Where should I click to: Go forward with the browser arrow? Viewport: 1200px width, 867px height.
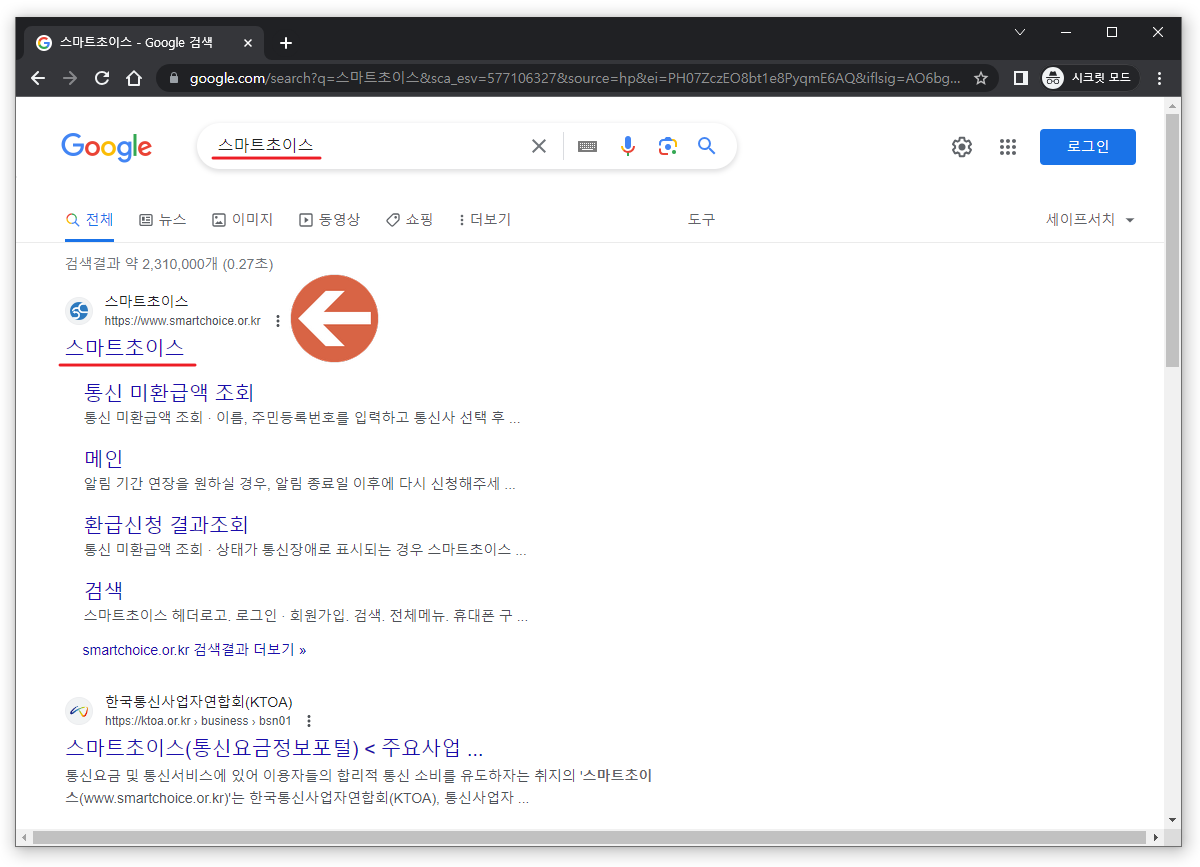coord(69,78)
